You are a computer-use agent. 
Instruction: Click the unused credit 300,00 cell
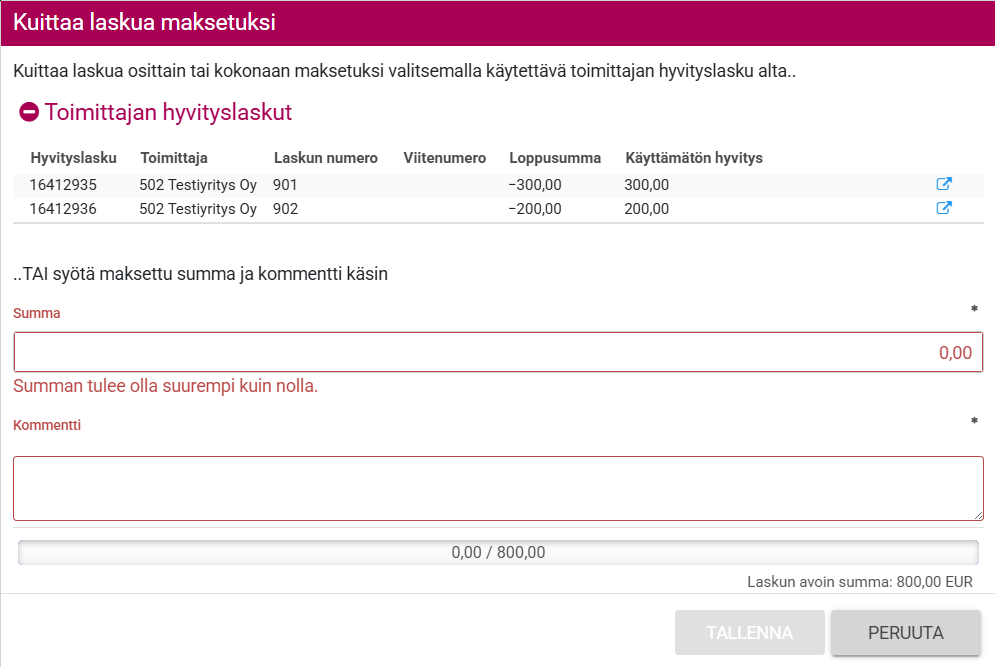646,185
